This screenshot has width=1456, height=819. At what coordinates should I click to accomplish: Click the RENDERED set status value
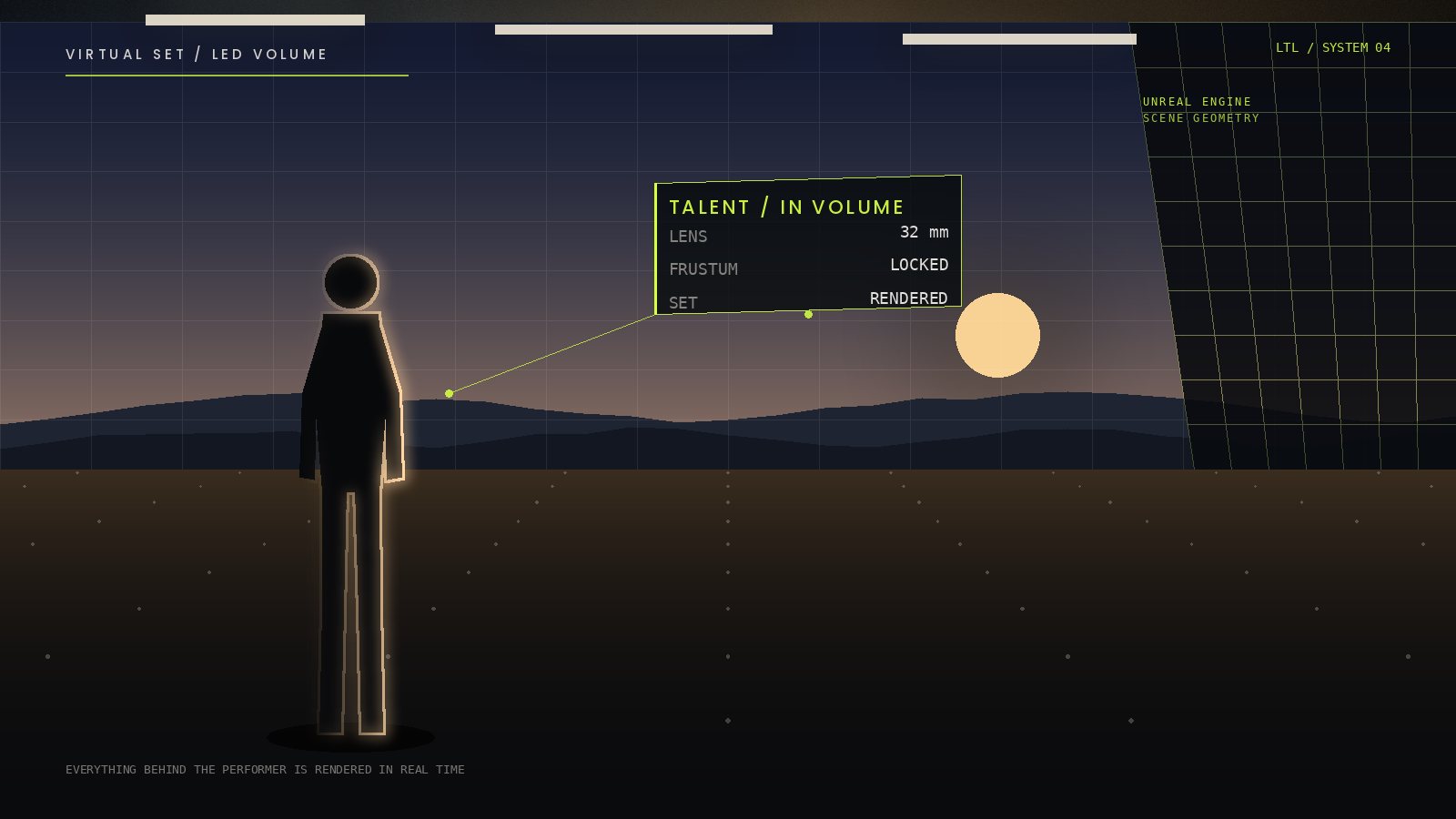[908, 298]
